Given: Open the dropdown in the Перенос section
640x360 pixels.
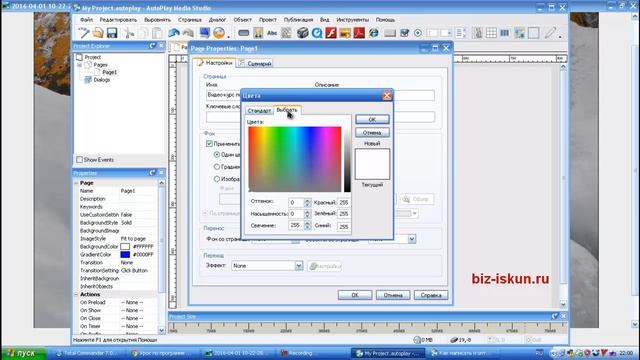Looking at the screenshot, I should point(412,239).
